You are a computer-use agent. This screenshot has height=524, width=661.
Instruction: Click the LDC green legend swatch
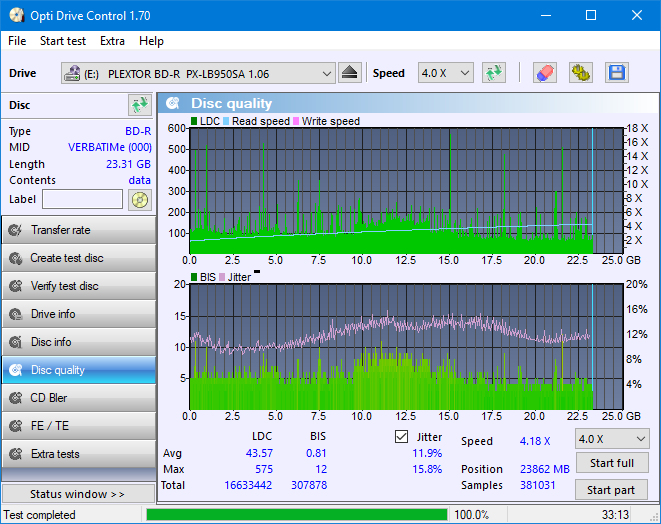click(x=194, y=121)
